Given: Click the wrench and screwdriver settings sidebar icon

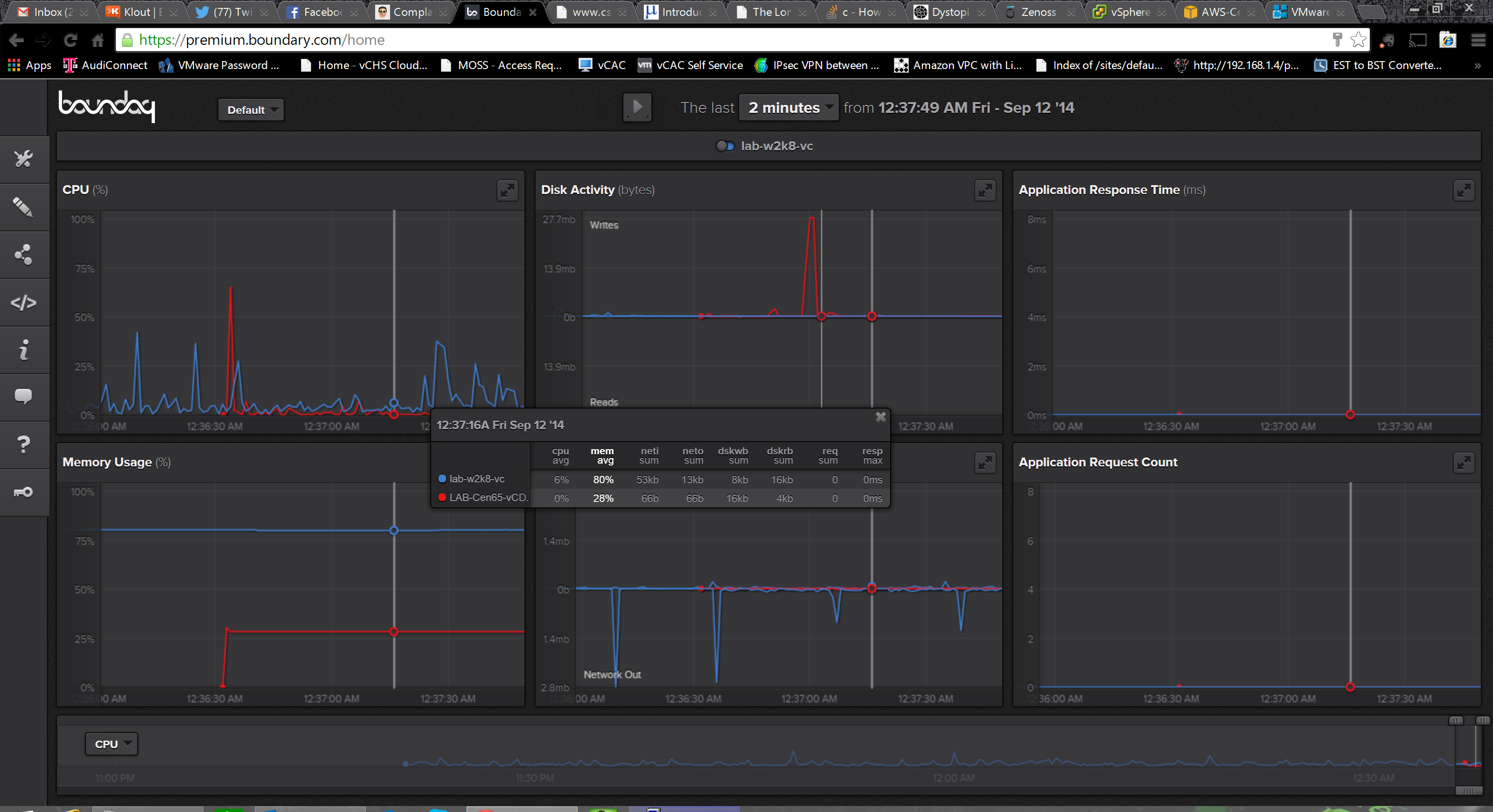Looking at the screenshot, I should pos(23,159).
